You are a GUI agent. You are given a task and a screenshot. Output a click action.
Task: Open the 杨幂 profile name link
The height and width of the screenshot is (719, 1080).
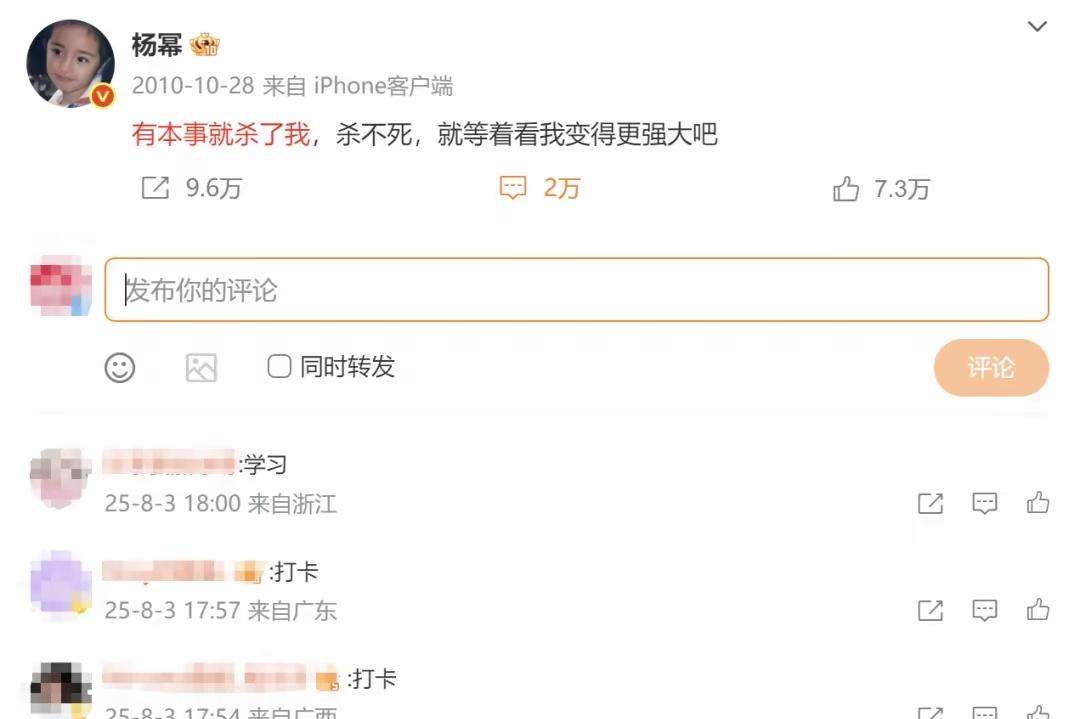[157, 45]
